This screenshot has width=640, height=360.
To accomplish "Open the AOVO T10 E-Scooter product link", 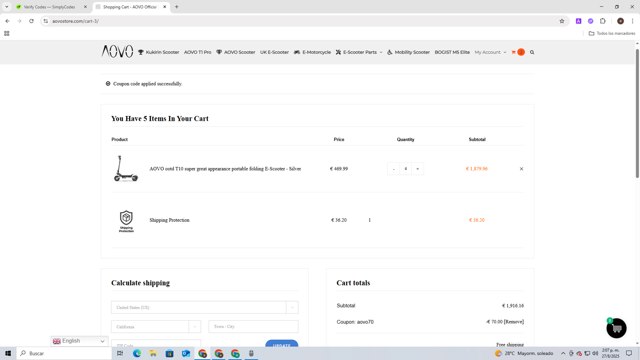I will click(x=225, y=169).
